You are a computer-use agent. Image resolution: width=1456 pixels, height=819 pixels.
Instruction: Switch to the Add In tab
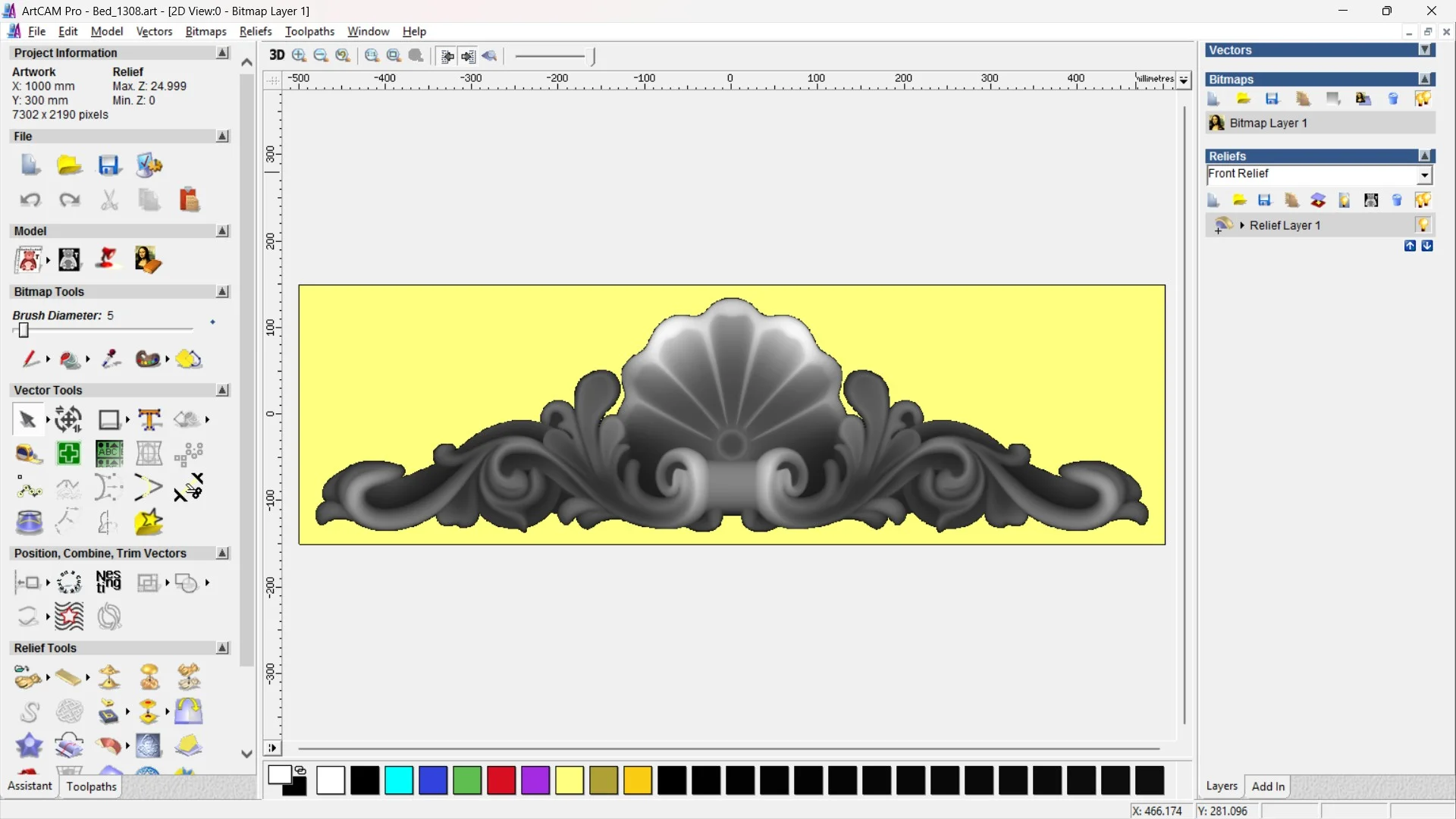(x=1268, y=786)
